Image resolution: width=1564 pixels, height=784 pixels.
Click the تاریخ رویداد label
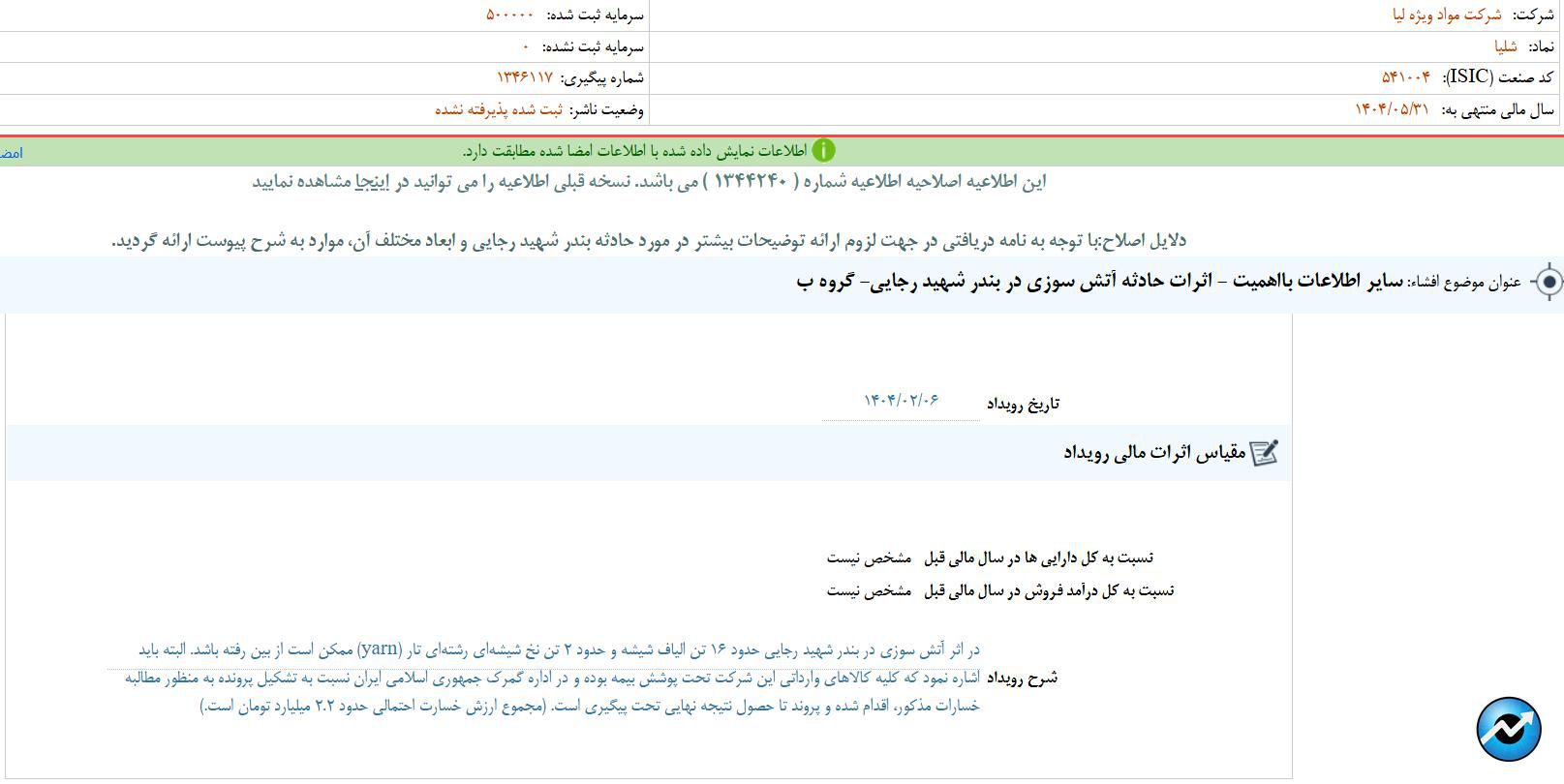point(1023,404)
